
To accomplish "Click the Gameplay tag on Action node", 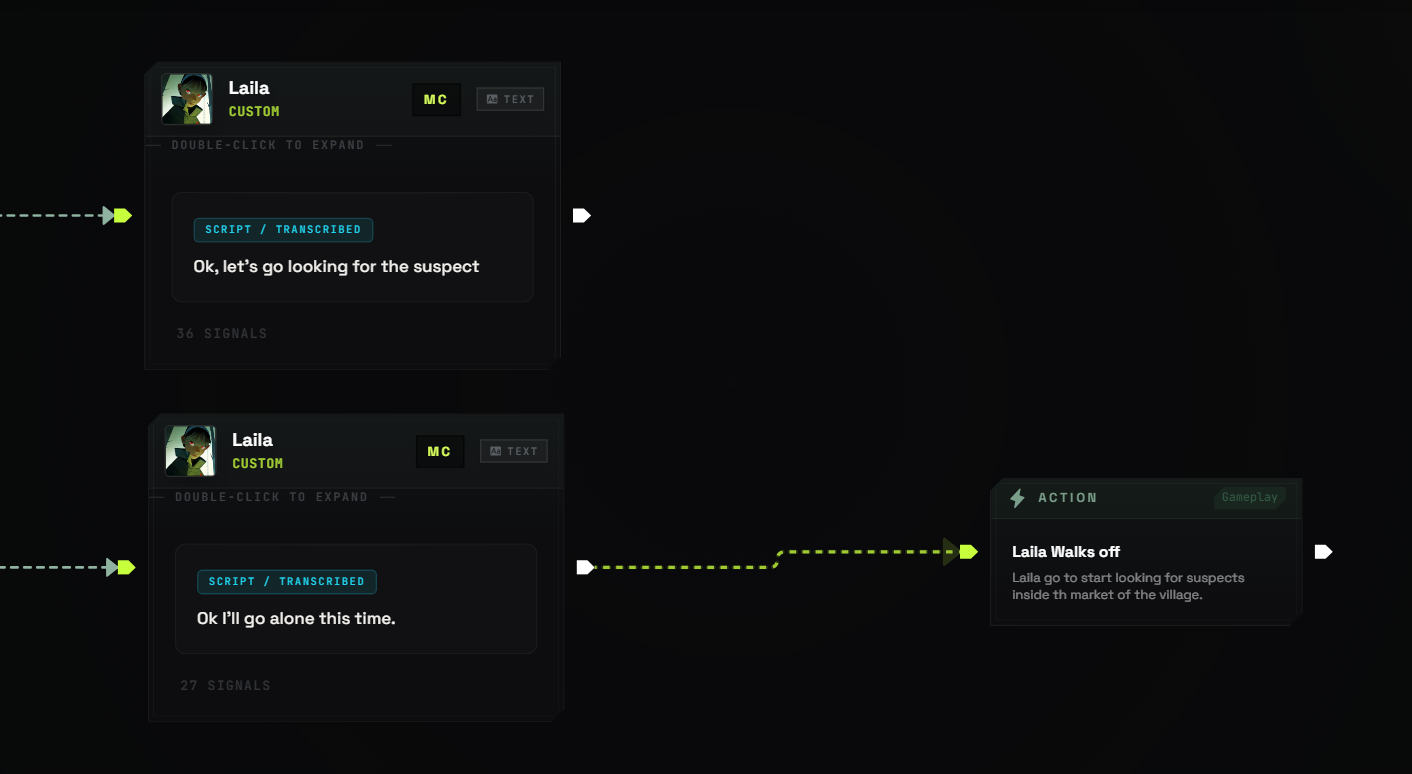I will click(1250, 497).
